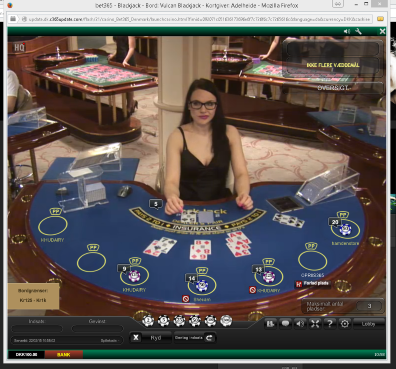Select the fifth chip in chip tray
Screen dimensions: 396x369
pos(211,321)
